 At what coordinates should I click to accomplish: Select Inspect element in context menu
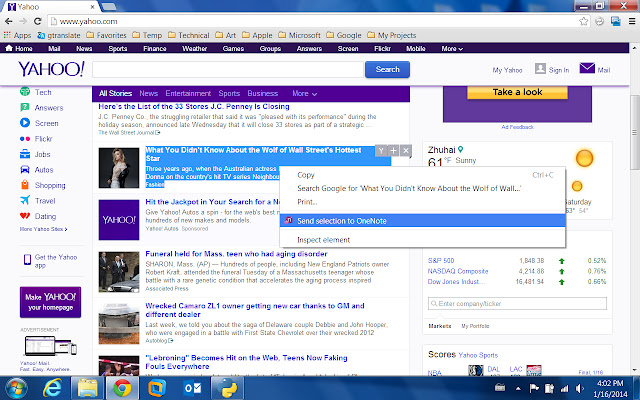click(322, 240)
